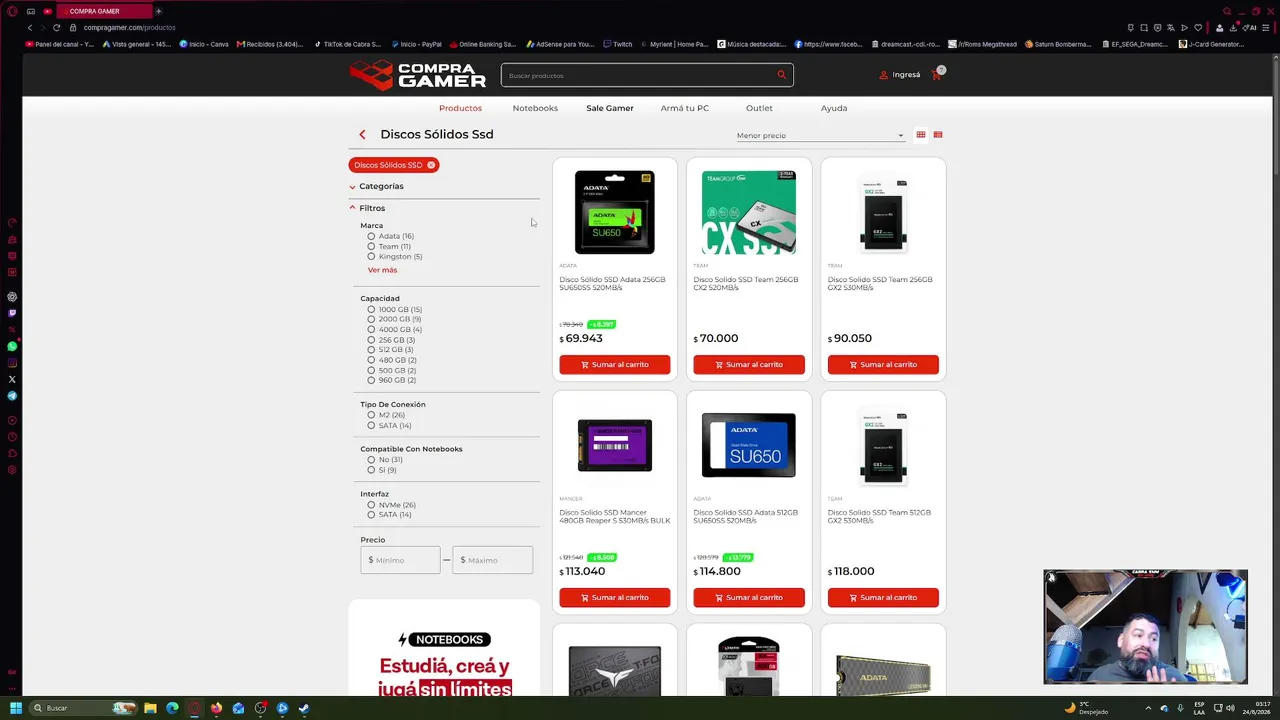The image size is (1280, 720).
Task: Open the Adata SU650 512GB product image
Action: pos(749,445)
